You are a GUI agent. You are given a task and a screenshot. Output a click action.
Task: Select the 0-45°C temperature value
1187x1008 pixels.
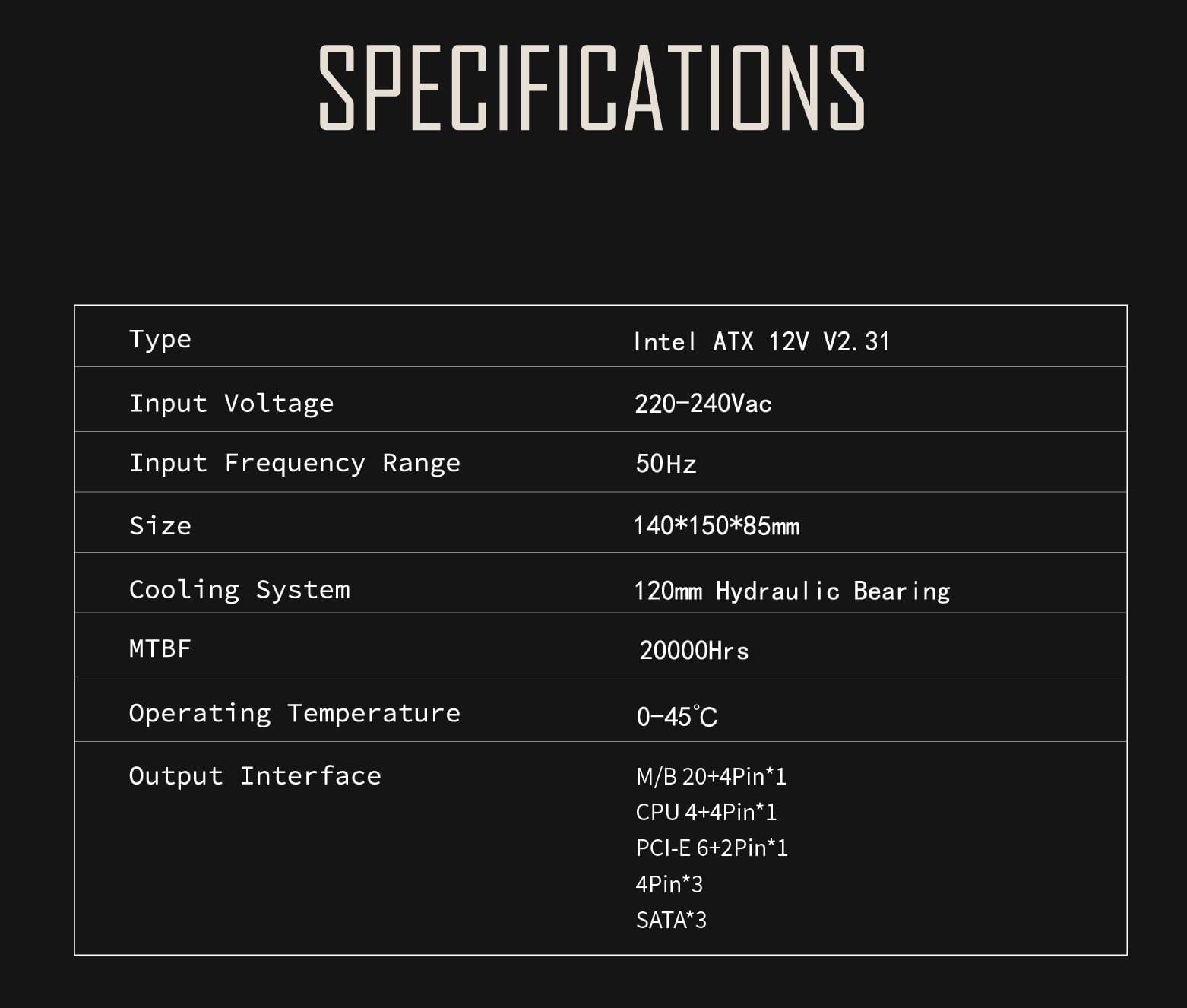[676, 716]
